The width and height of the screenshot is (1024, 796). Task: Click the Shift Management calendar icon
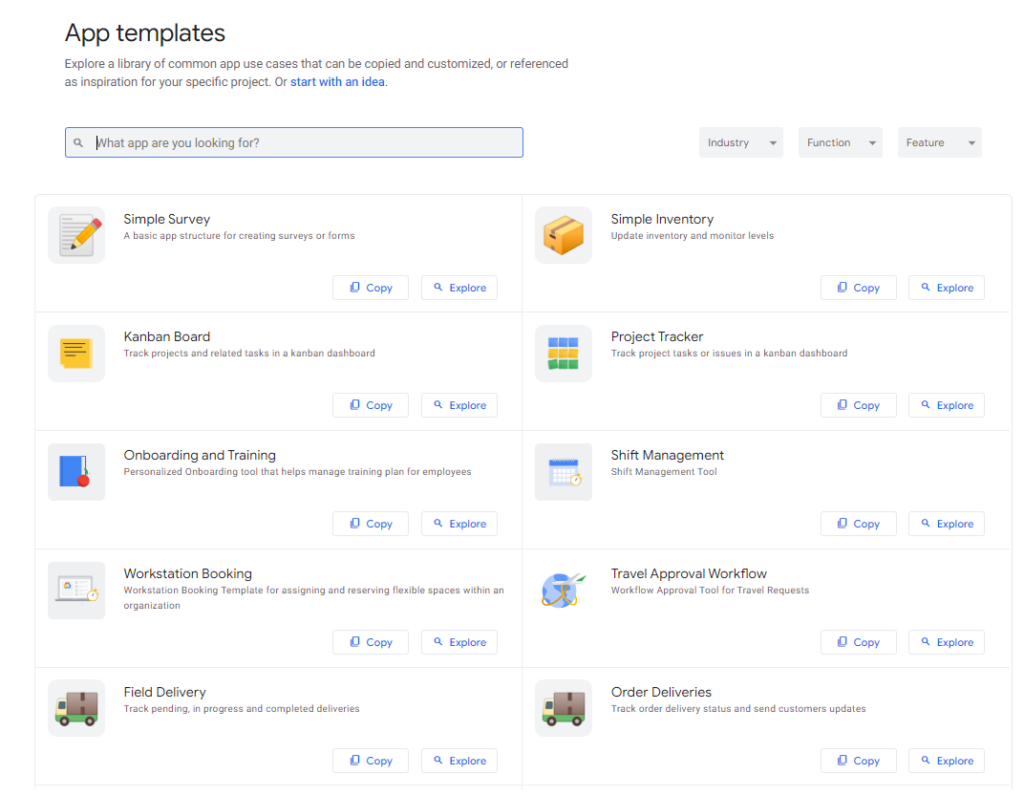(x=563, y=471)
